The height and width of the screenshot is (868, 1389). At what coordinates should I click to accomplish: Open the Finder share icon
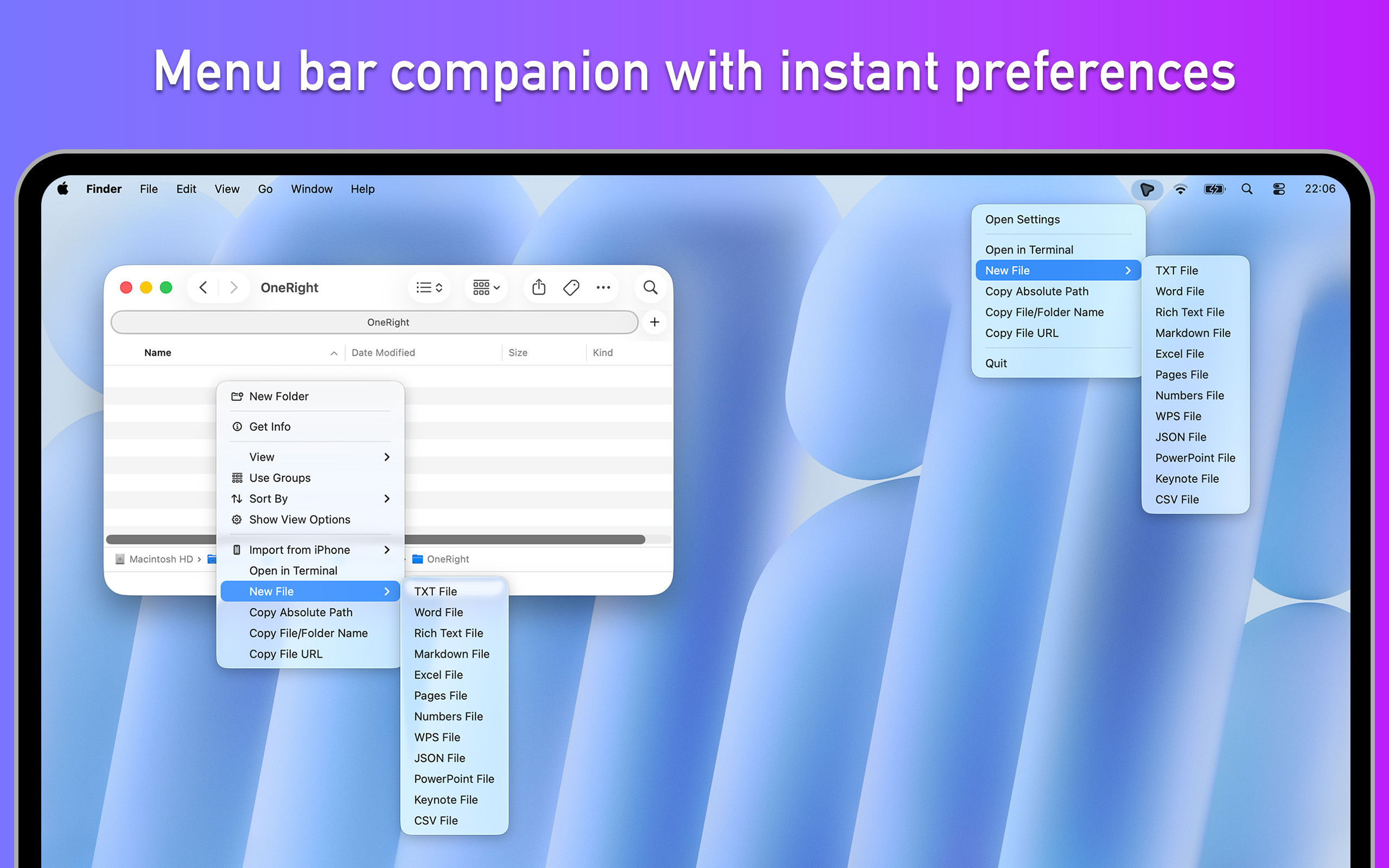click(x=538, y=287)
